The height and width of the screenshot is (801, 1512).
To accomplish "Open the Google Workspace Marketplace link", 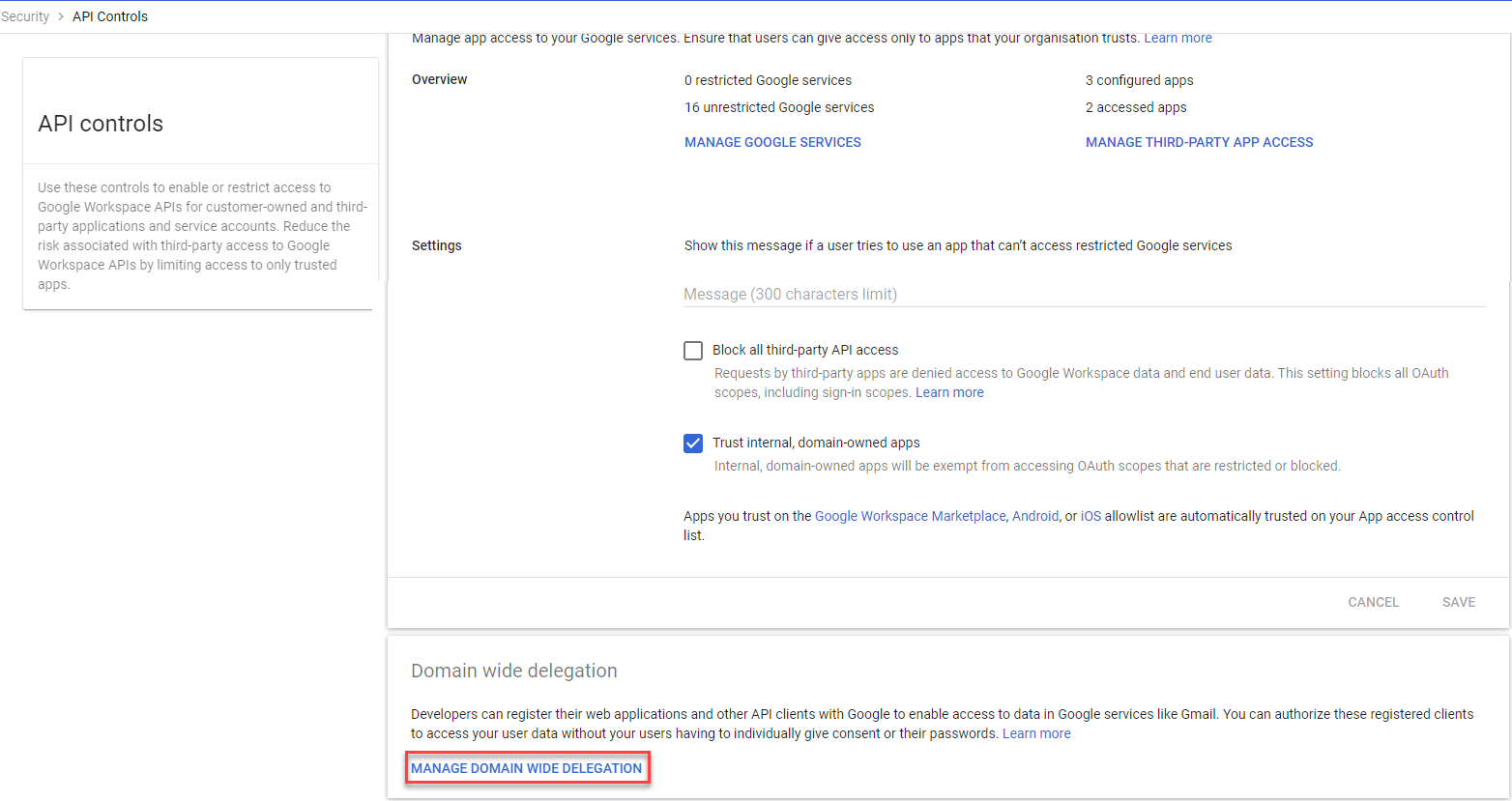I will 910,515.
